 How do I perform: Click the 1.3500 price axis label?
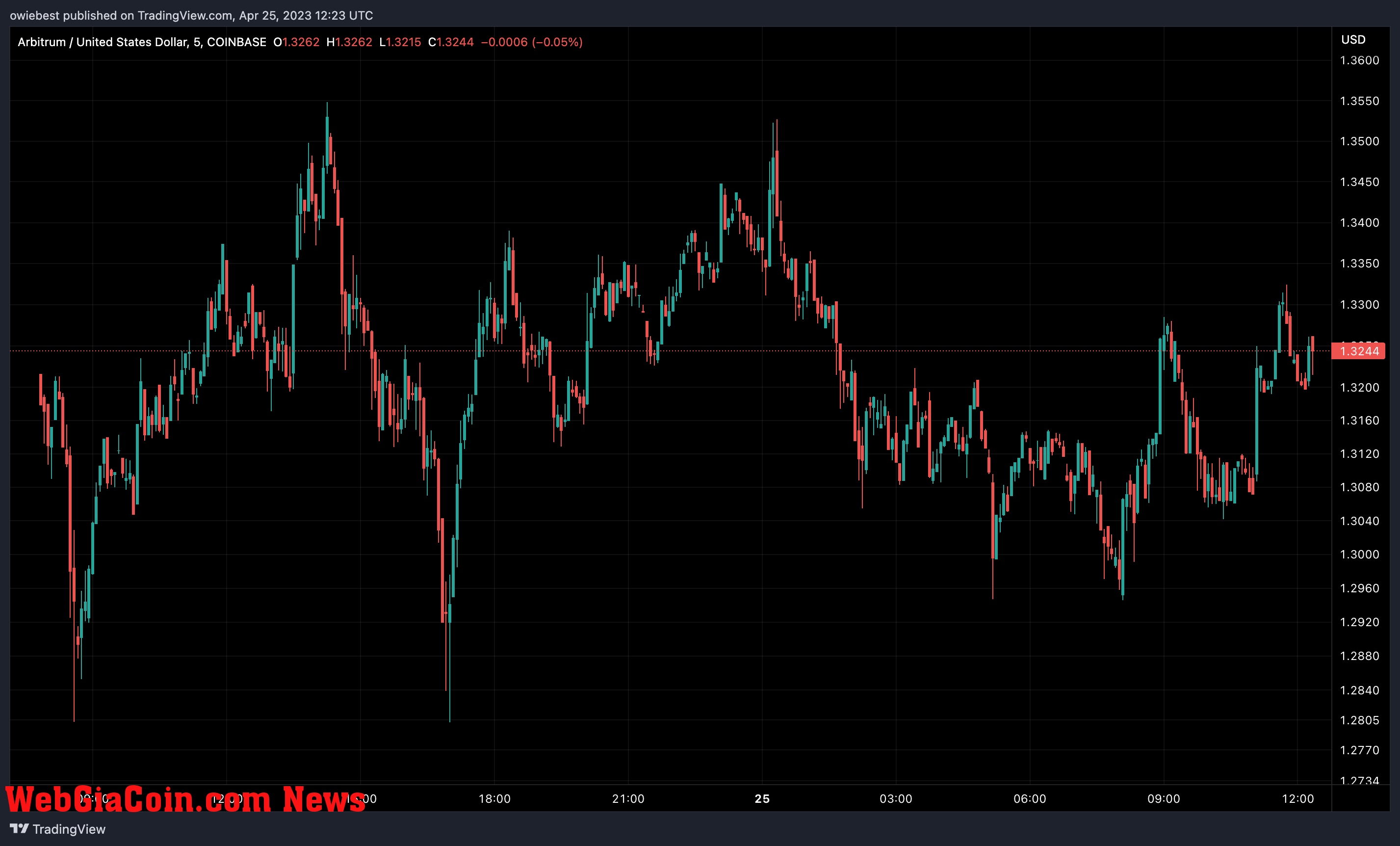coord(1360,141)
